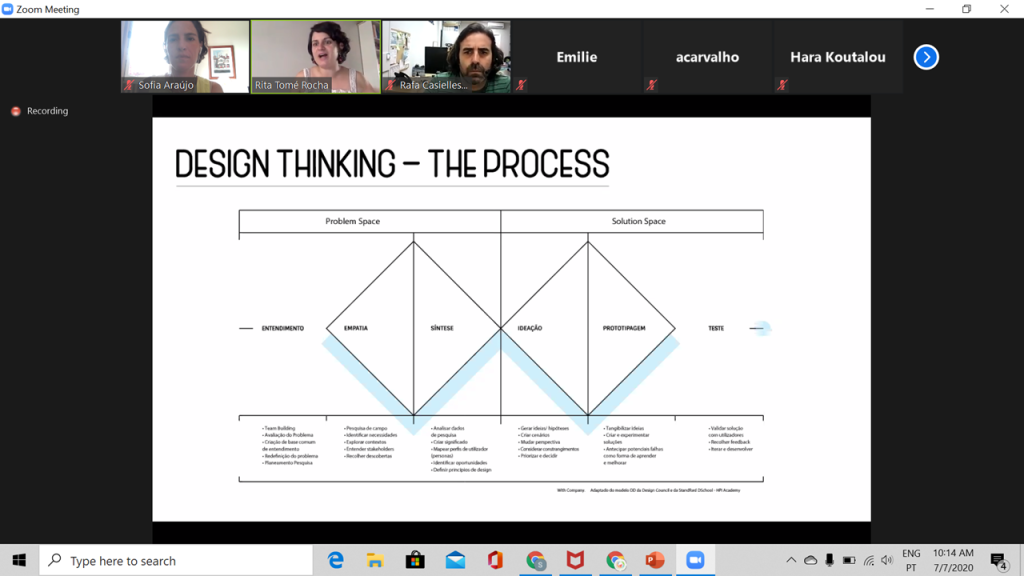Click Hara Koutalou's muted microphone icon
The height and width of the screenshot is (576, 1024).
781,85
